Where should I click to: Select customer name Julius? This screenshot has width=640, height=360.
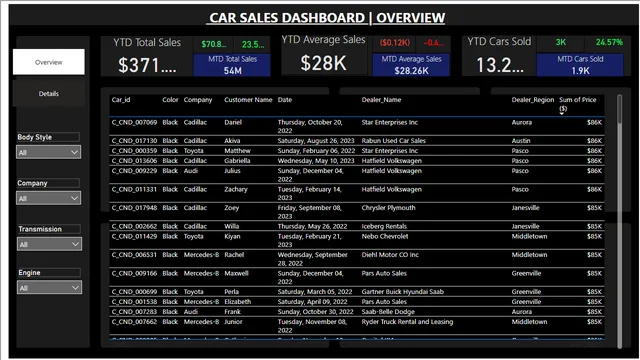click(x=232, y=171)
